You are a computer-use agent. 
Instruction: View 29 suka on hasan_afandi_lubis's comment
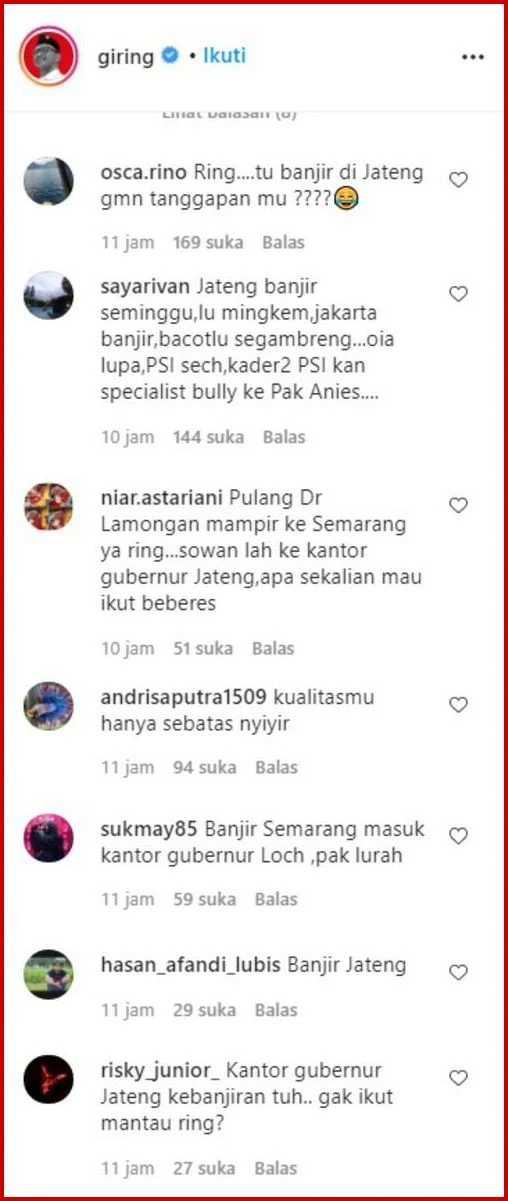coord(204,1011)
